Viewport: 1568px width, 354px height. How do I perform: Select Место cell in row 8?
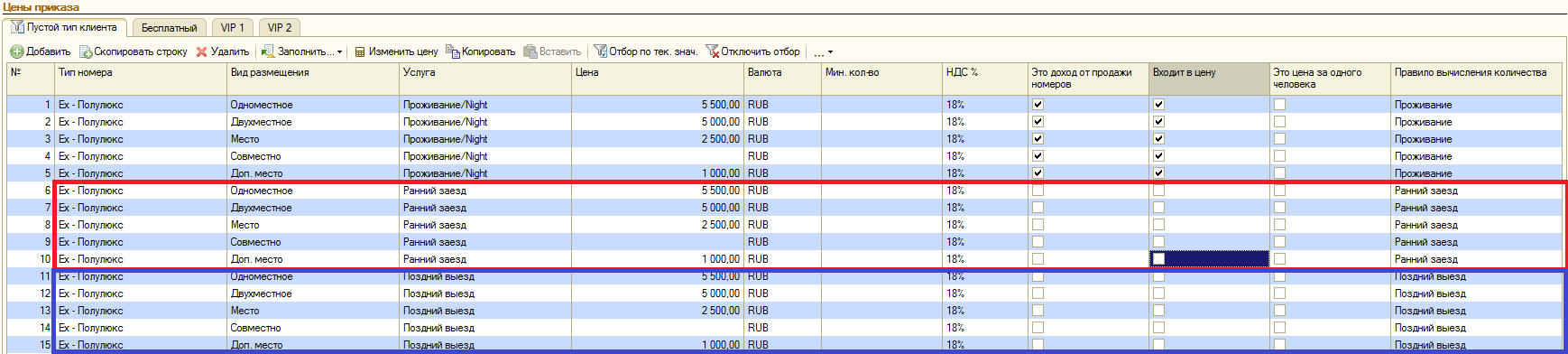pyautogui.click(x=313, y=225)
